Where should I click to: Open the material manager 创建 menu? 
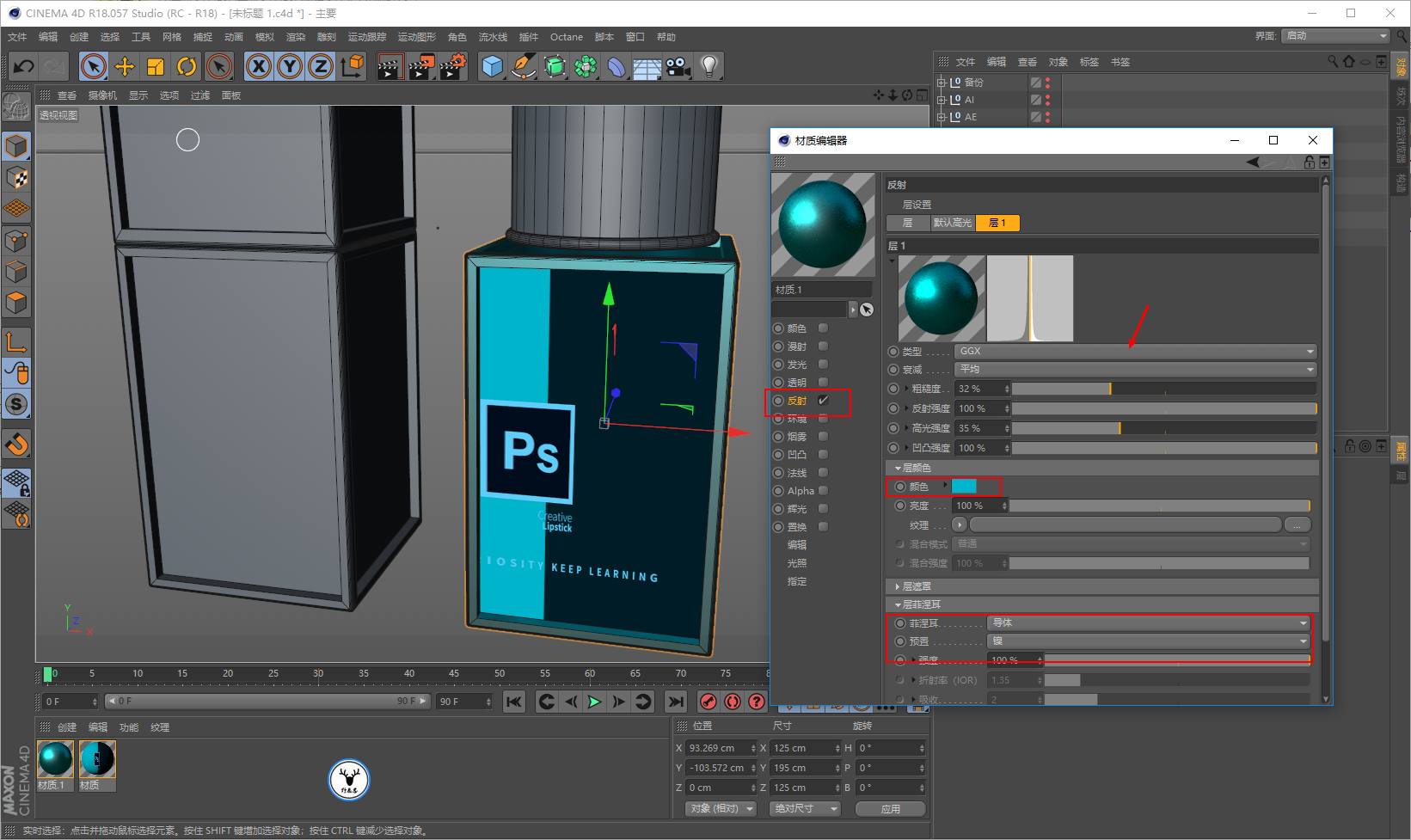tap(67, 727)
